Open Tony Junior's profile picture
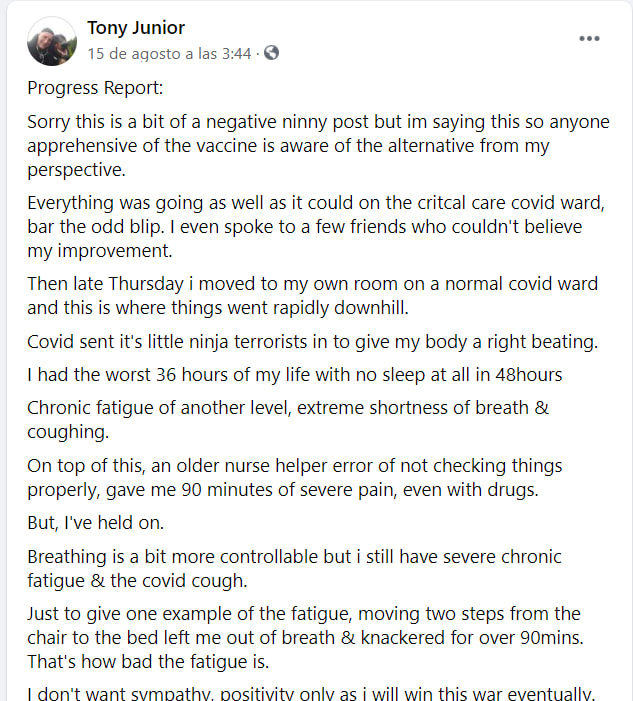This screenshot has width=633, height=701. pyautogui.click(x=51, y=41)
